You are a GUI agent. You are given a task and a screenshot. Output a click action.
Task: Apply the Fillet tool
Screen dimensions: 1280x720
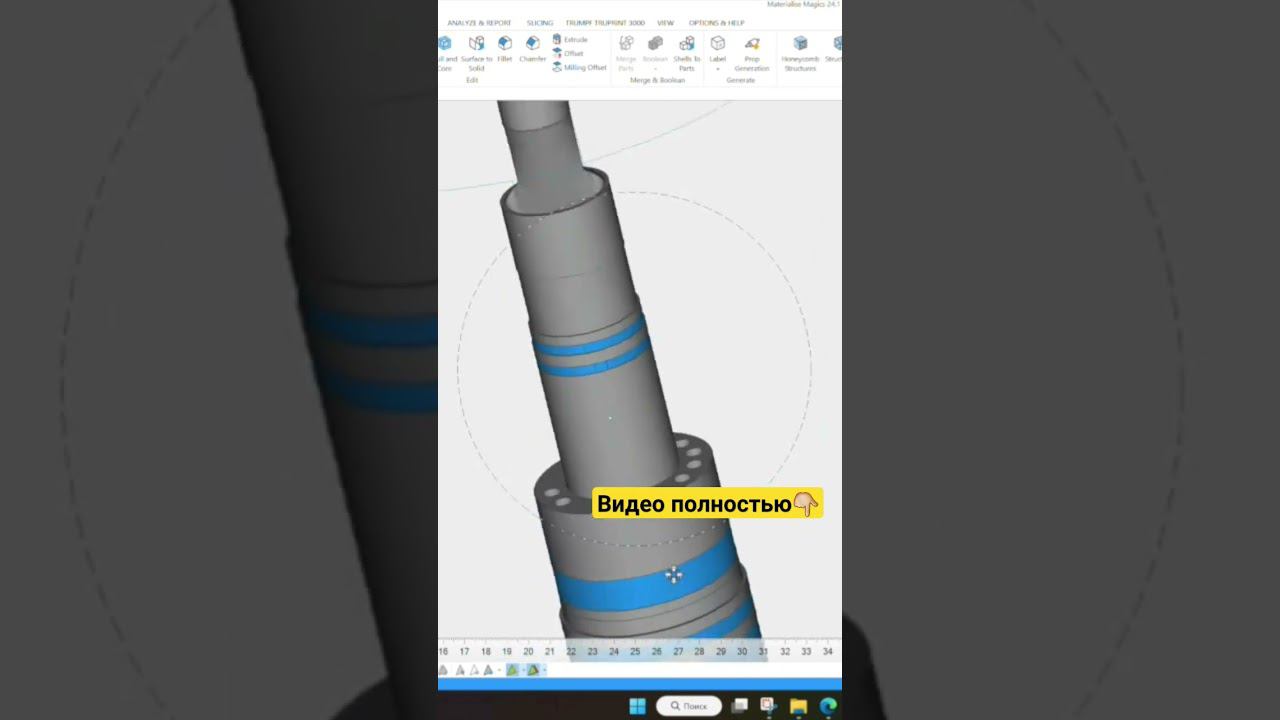tap(505, 49)
